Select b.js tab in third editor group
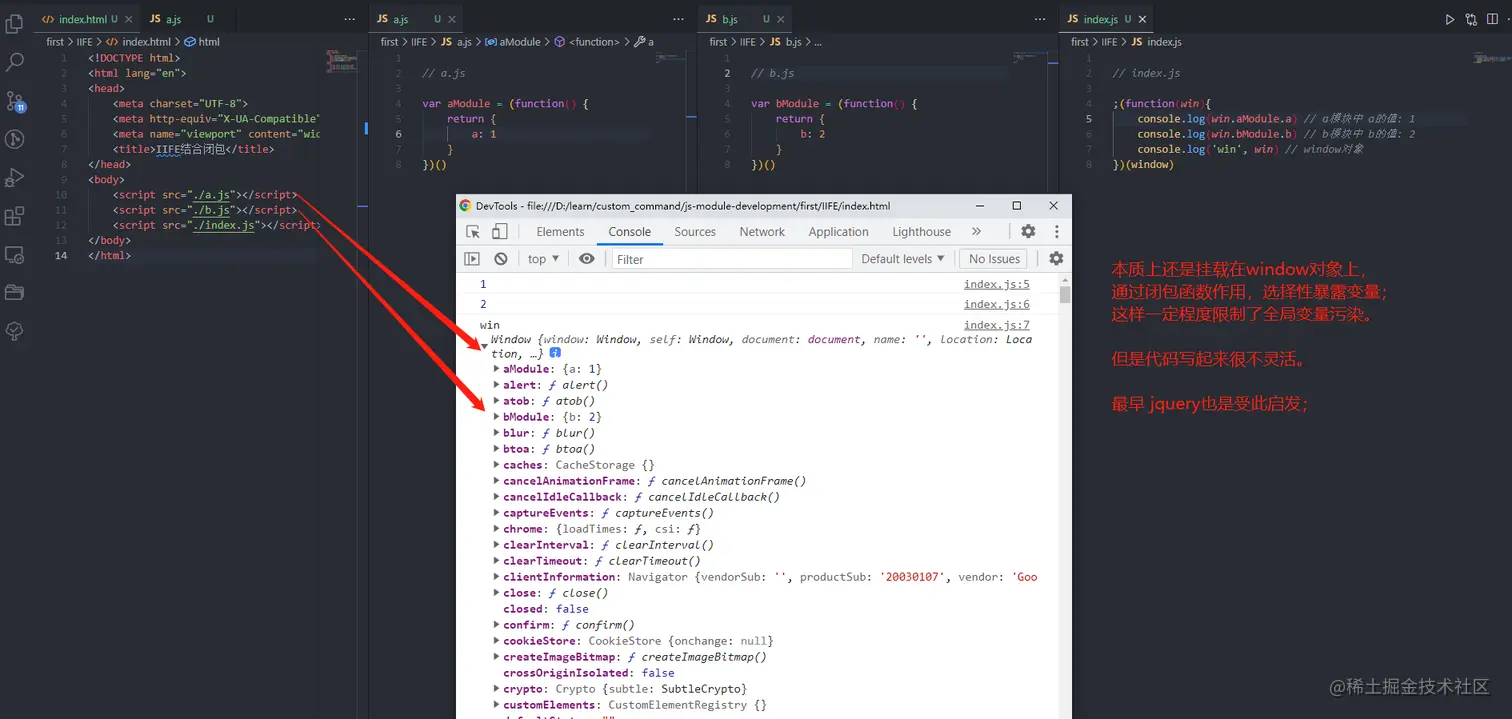The width and height of the screenshot is (1512, 719). (746, 19)
